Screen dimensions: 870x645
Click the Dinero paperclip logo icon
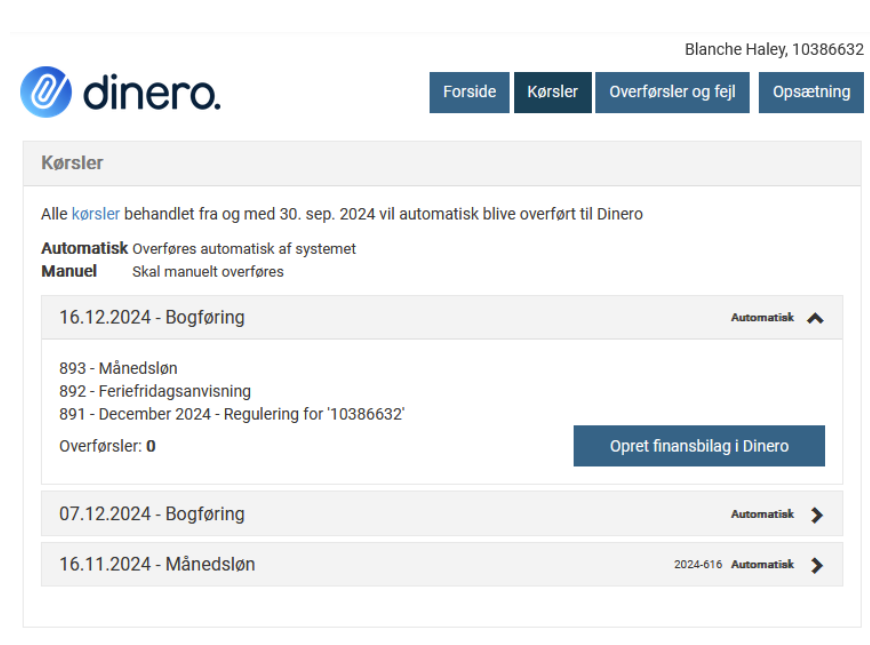[x=46, y=93]
